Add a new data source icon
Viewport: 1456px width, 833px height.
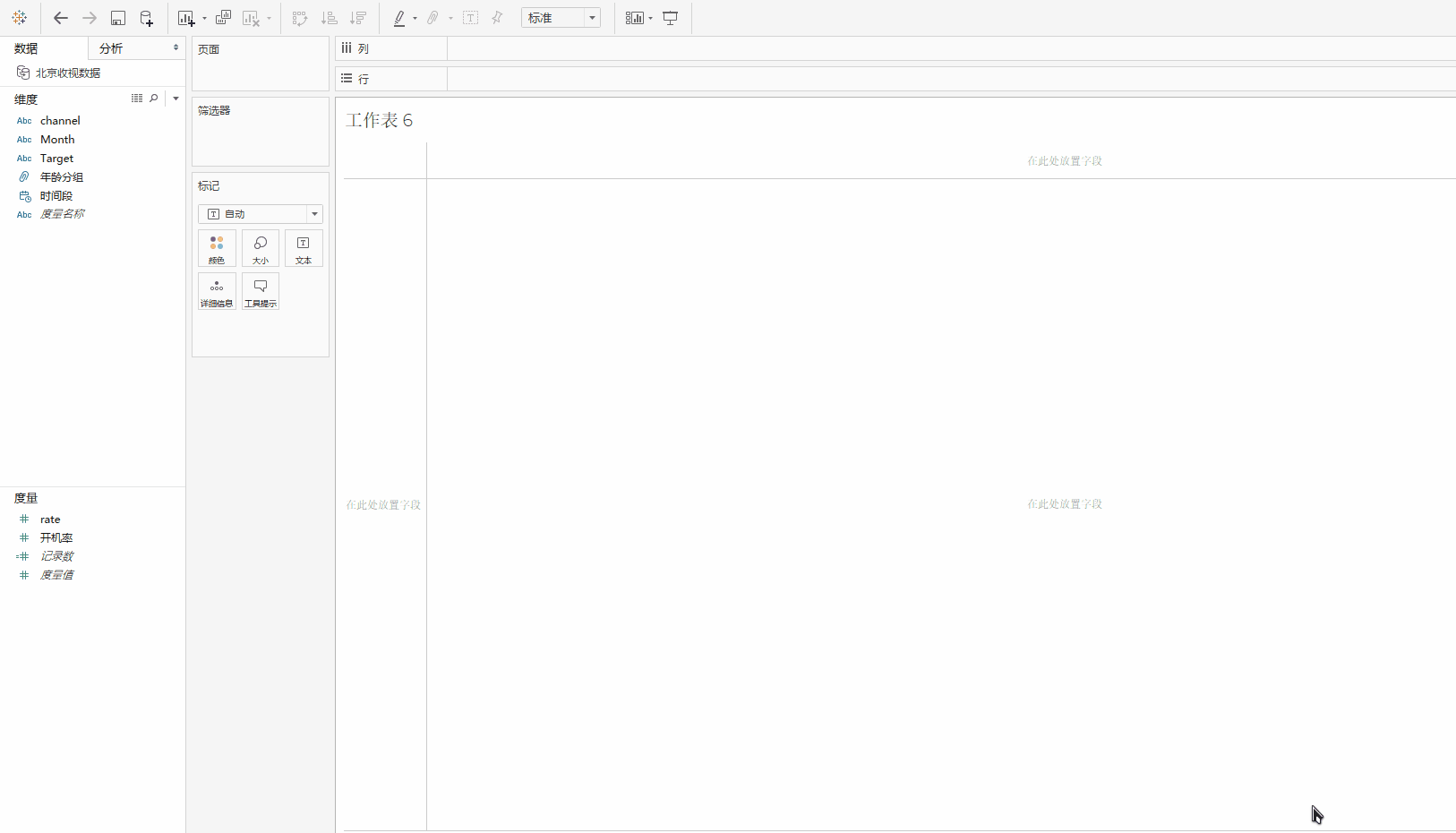coord(146,18)
